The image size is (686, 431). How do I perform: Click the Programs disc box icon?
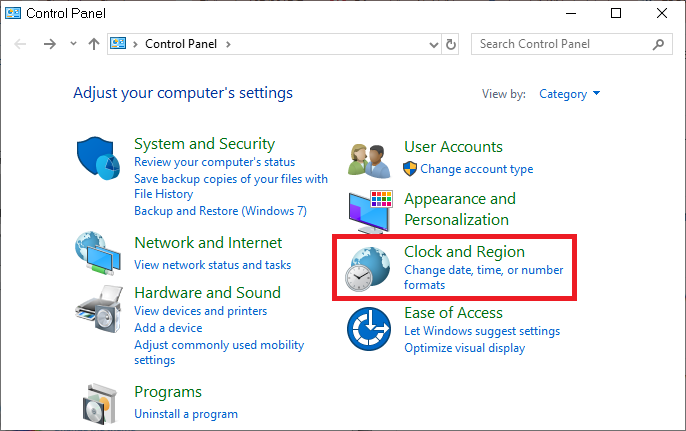[x=100, y=403]
